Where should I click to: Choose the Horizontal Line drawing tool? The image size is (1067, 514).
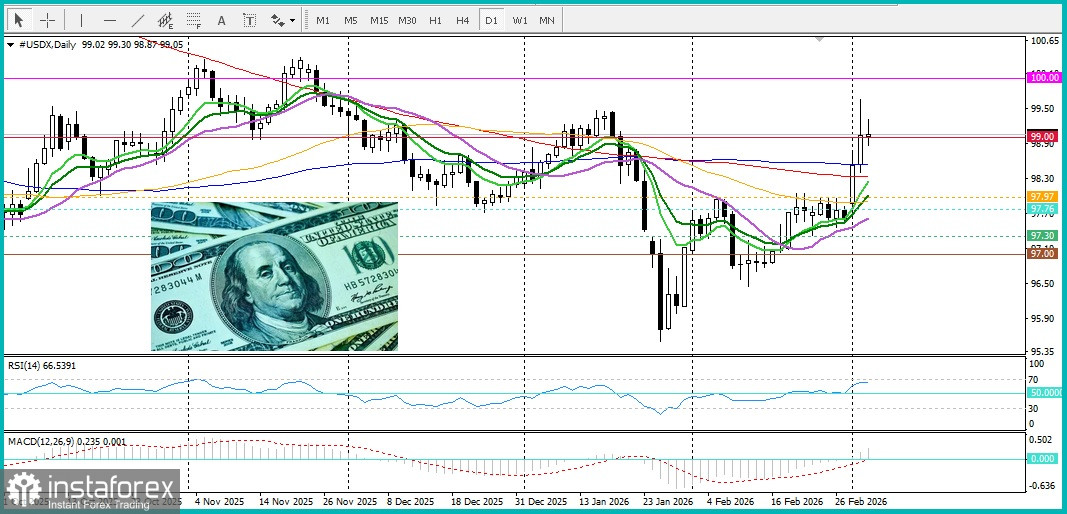click(x=110, y=20)
